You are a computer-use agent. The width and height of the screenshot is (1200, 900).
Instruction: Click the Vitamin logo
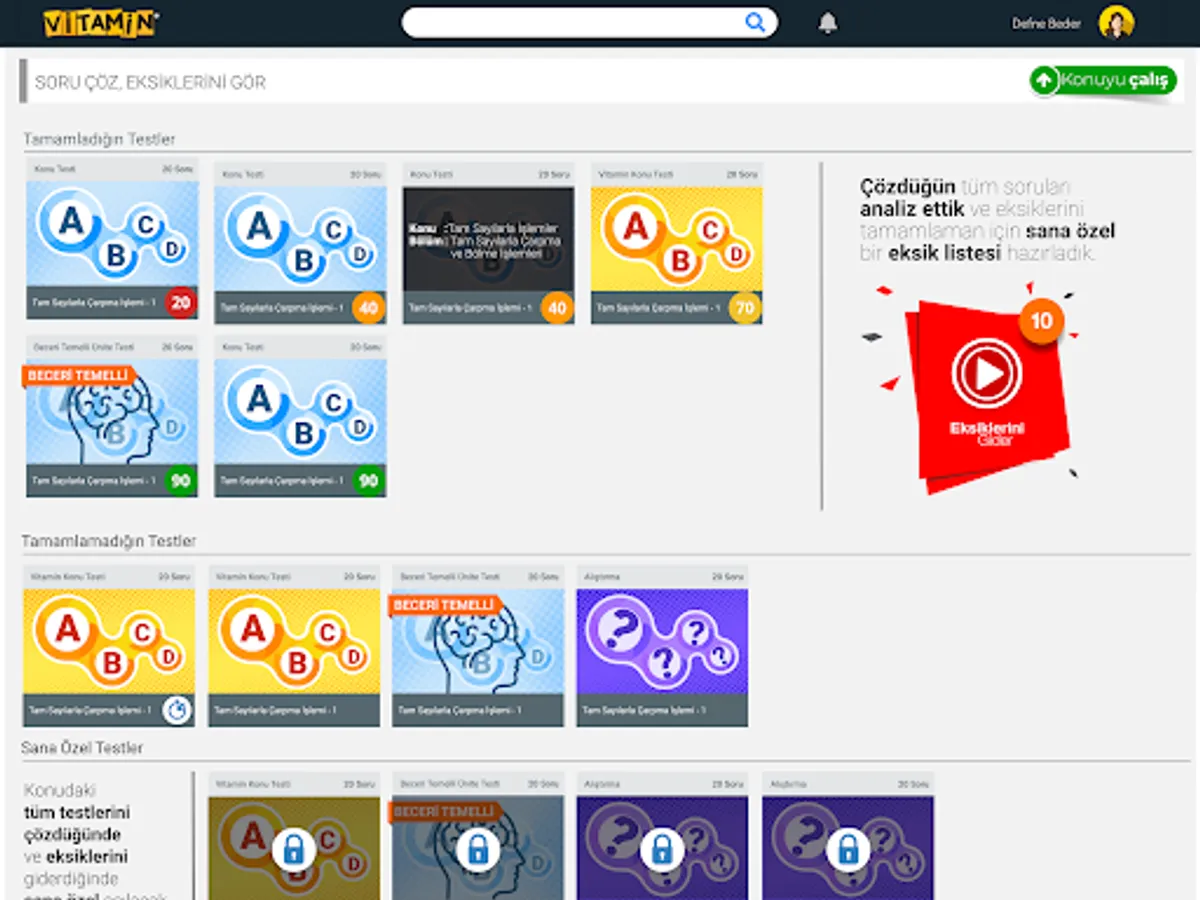click(x=100, y=23)
